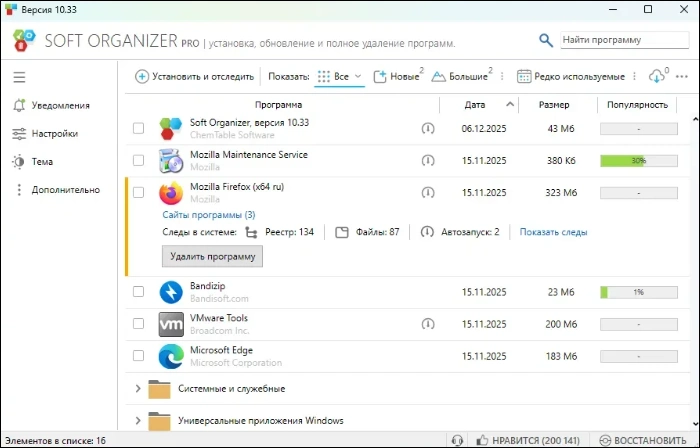Click the Mozilla Maintenance Service popularity bar
The width and height of the screenshot is (700, 448).
click(638, 161)
